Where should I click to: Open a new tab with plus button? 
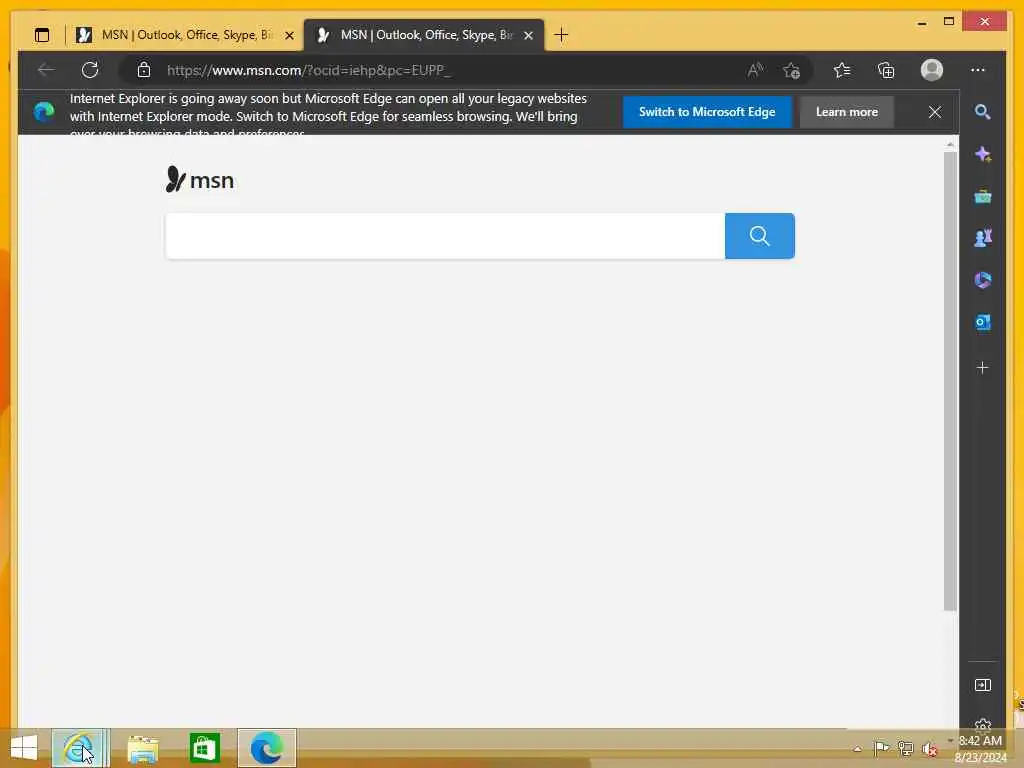pos(561,35)
